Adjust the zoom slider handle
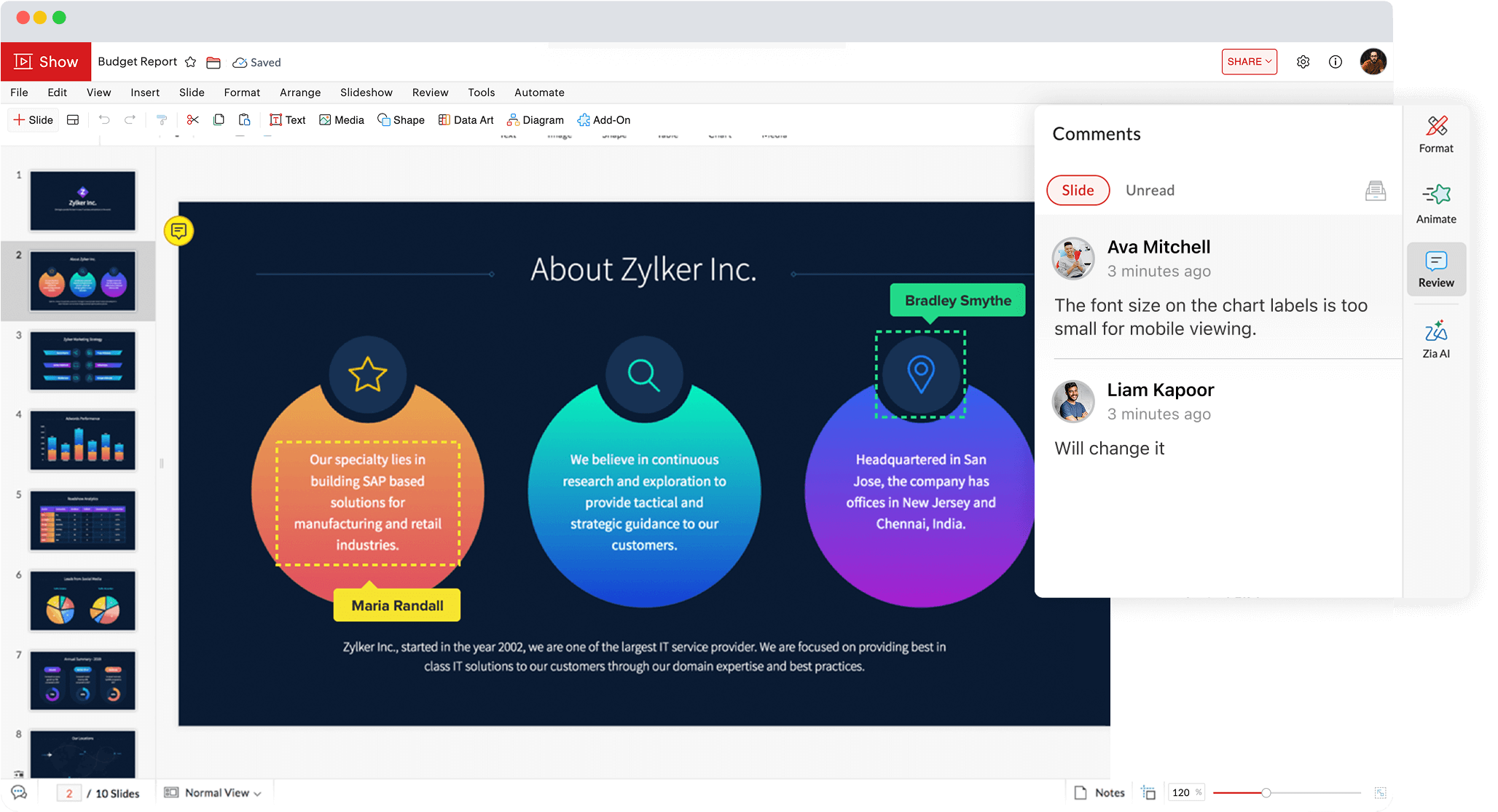The image size is (1498, 812). pos(1266,792)
